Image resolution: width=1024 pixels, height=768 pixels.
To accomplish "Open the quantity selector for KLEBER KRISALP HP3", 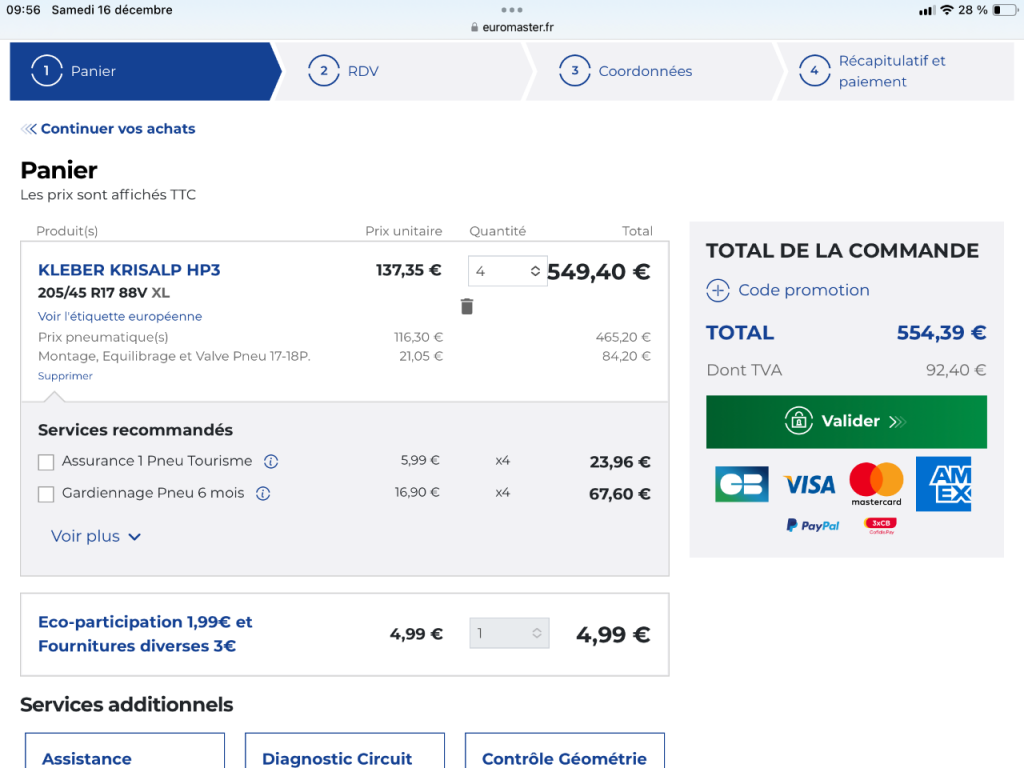I will point(507,271).
